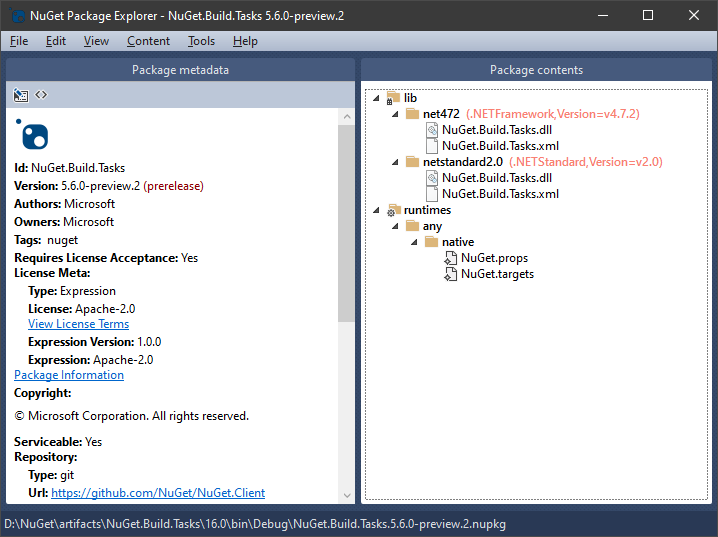Select the NuGet.props file
This screenshot has height=537, width=718.
click(x=495, y=258)
